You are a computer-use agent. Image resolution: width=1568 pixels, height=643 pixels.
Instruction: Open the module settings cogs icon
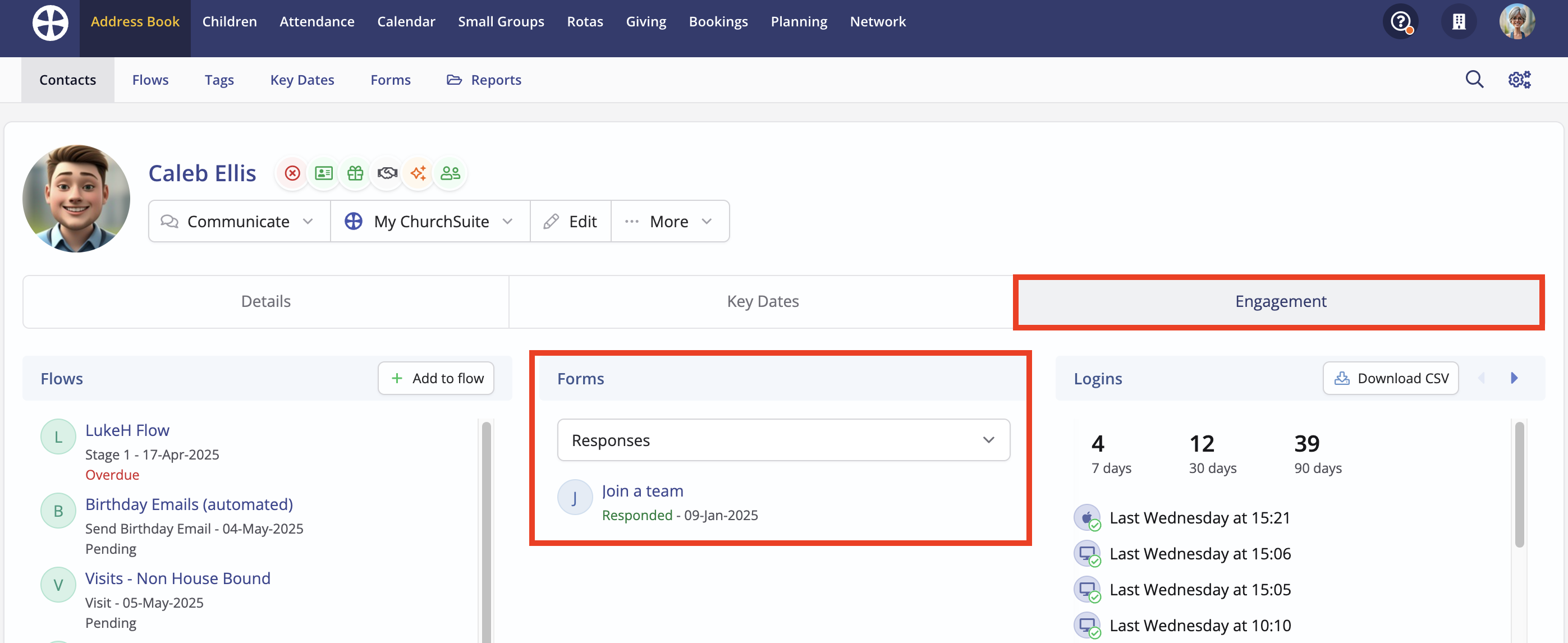1519,79
